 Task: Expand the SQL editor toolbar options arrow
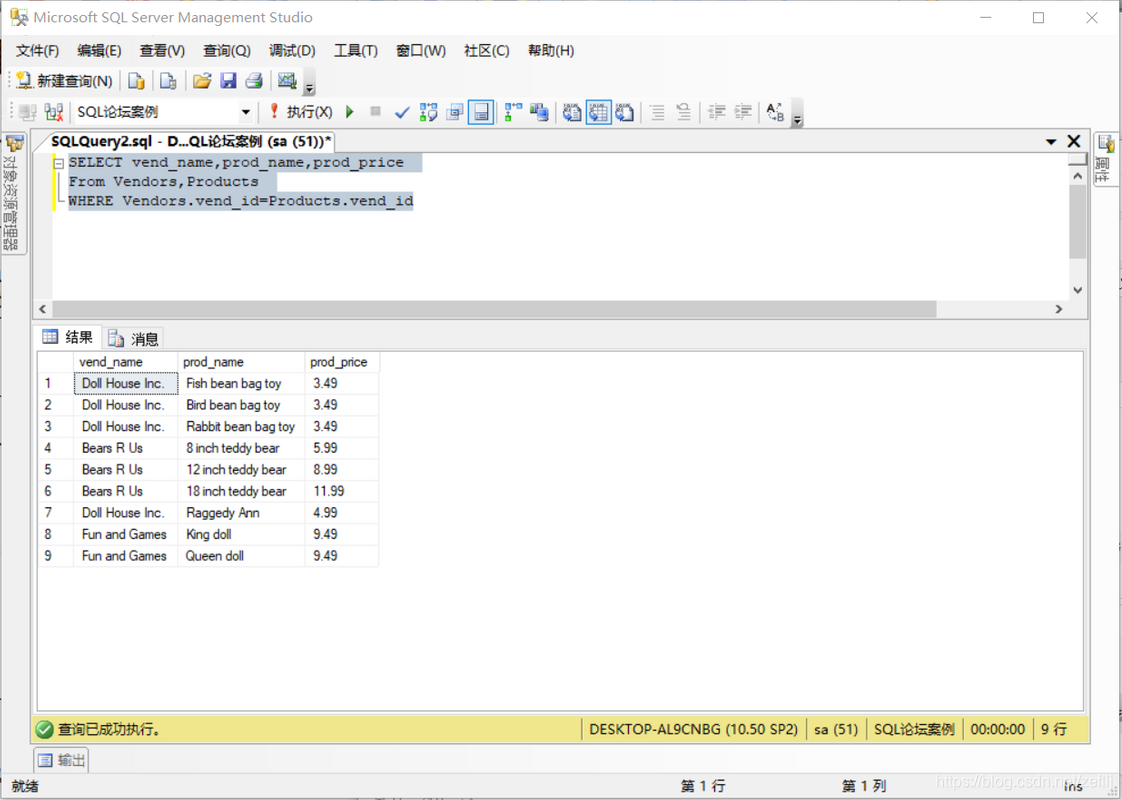[x=797, y=114]
